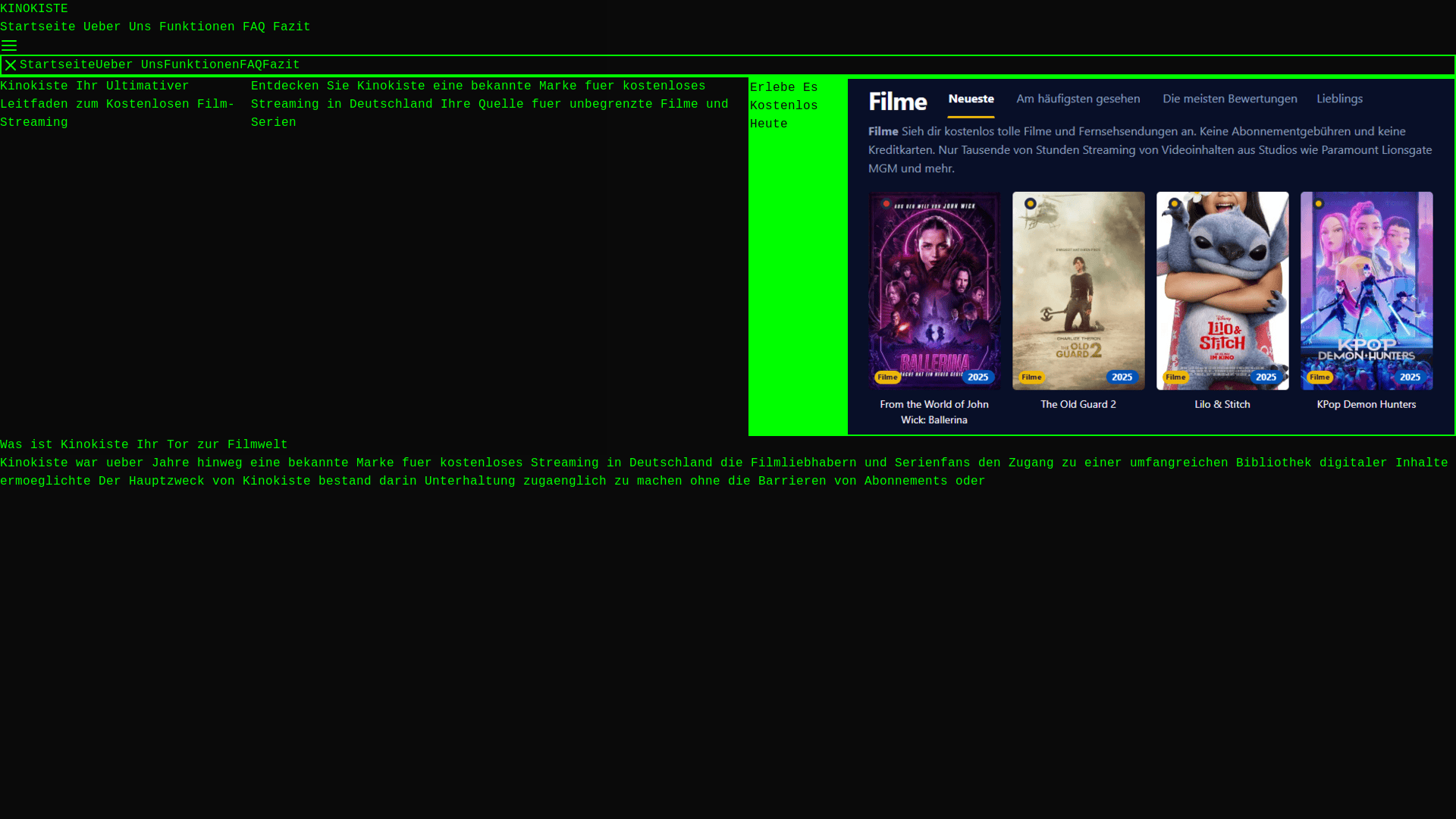
Task: Open The Old Guard 2 poster
Action: click(1078, 291)
